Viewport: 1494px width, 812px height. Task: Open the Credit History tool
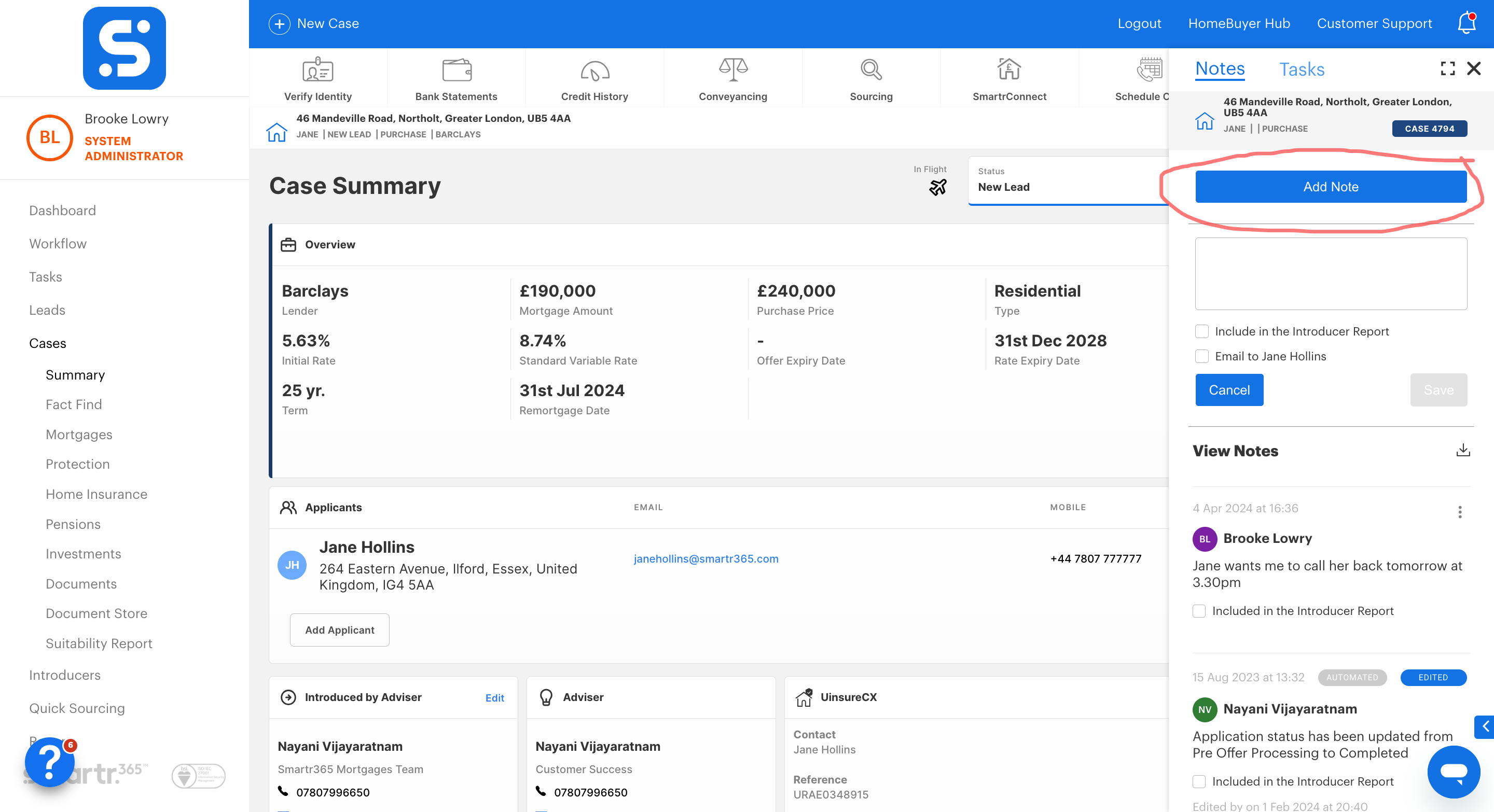coord(594,79)
